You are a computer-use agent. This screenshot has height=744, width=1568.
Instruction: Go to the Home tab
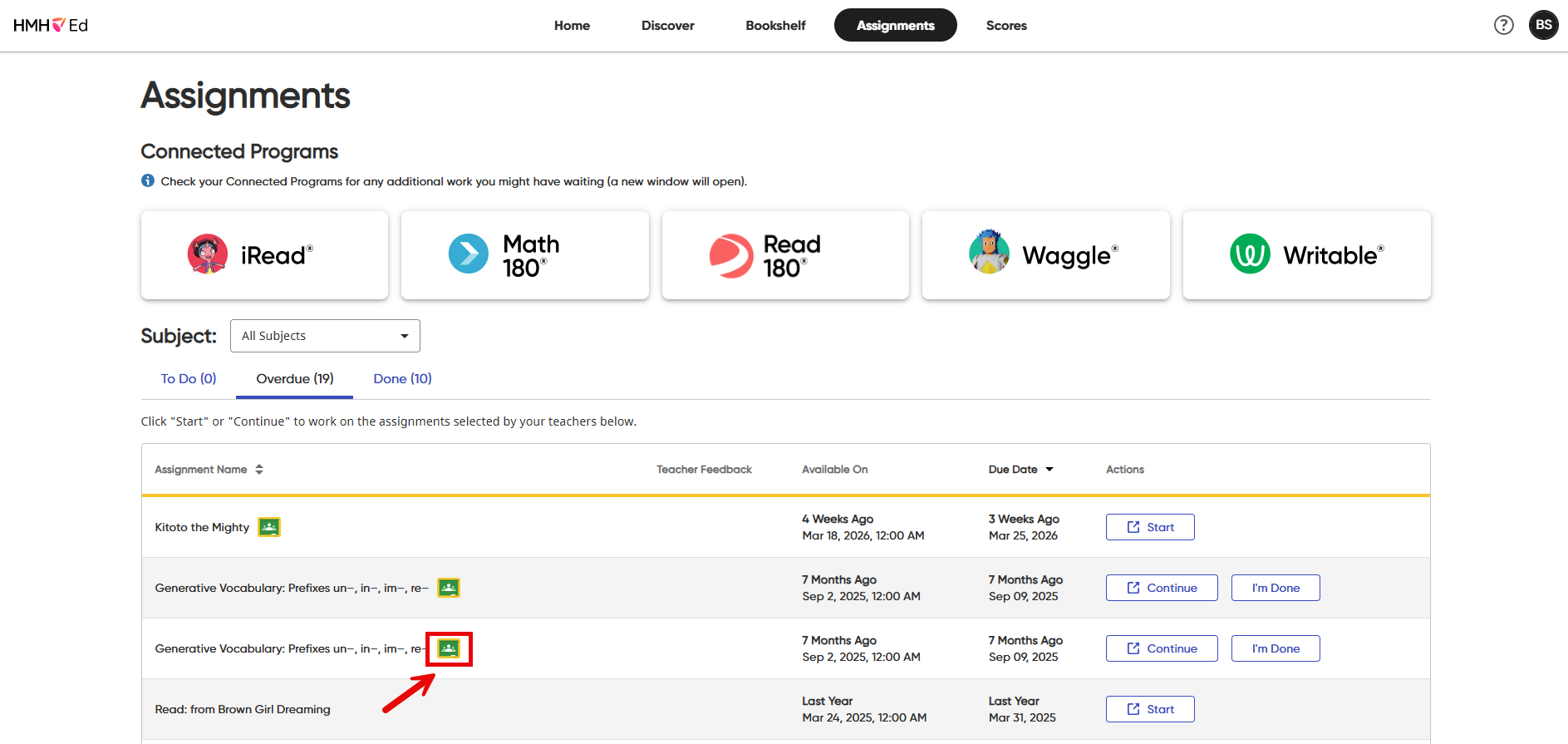[x=572, y=25]
